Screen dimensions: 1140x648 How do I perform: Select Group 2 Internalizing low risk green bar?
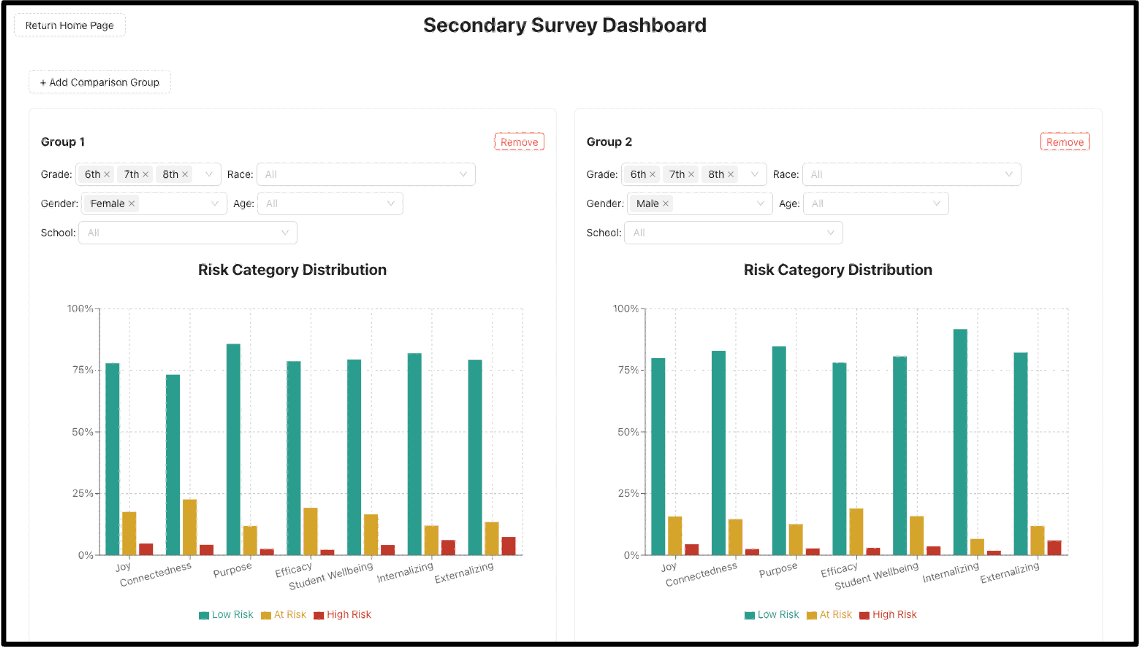point(960,442)
